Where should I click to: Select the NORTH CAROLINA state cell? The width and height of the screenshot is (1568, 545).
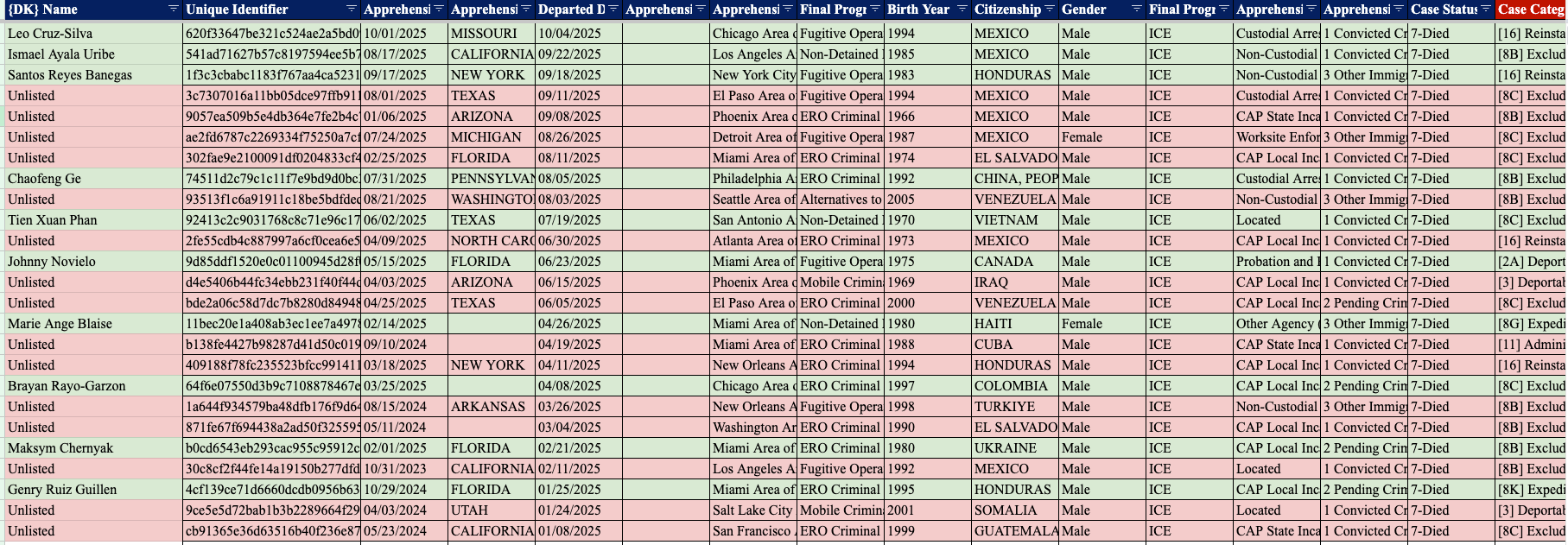(x=492, y=241)
